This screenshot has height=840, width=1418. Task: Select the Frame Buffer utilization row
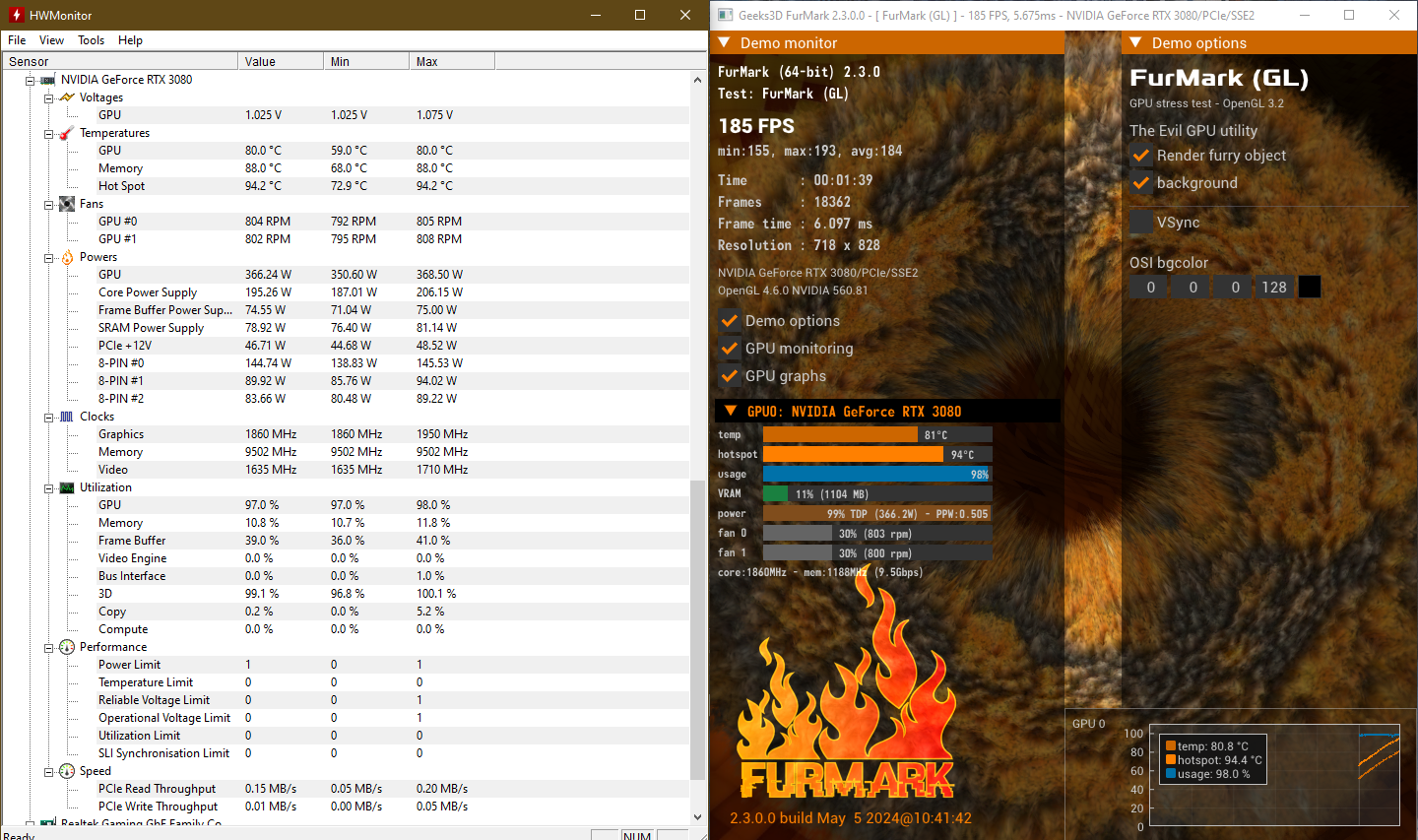pos(345,541)
